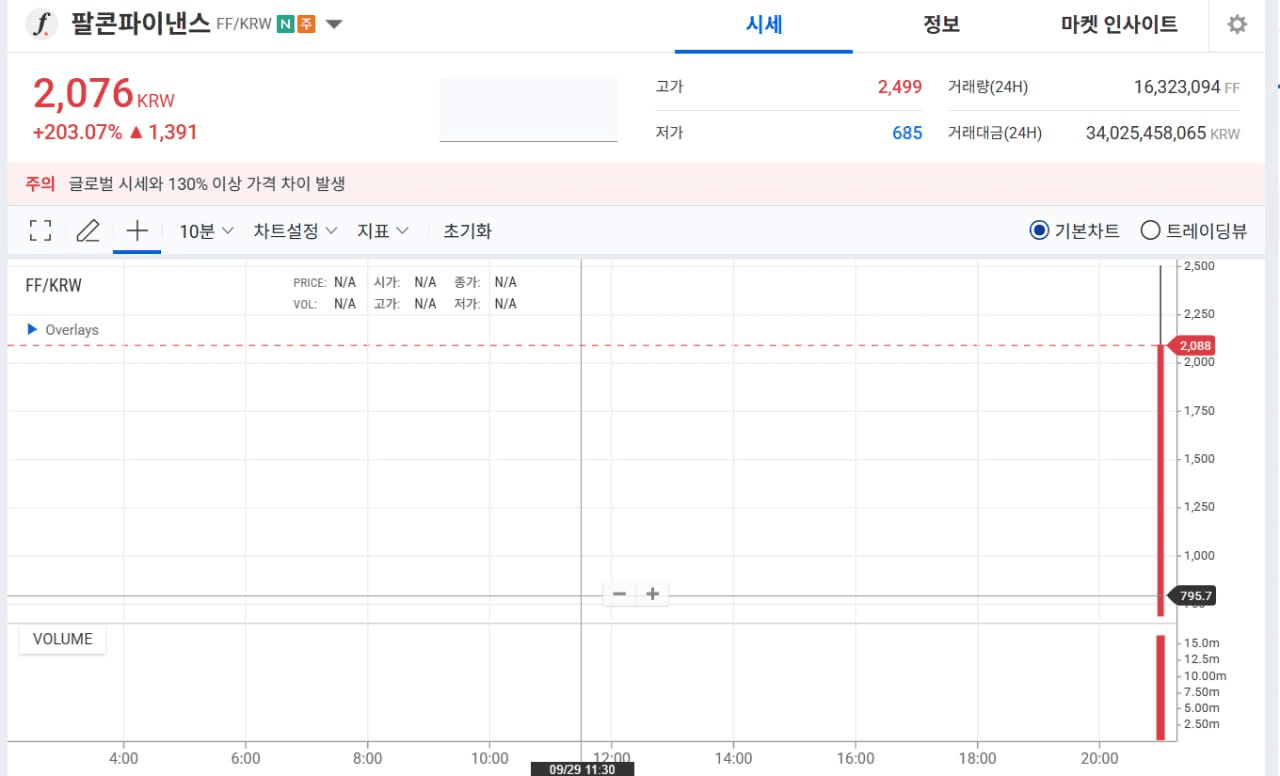Click the orange 주 caution badge
Screen dimensions: 1280x776
pos(306,24)
